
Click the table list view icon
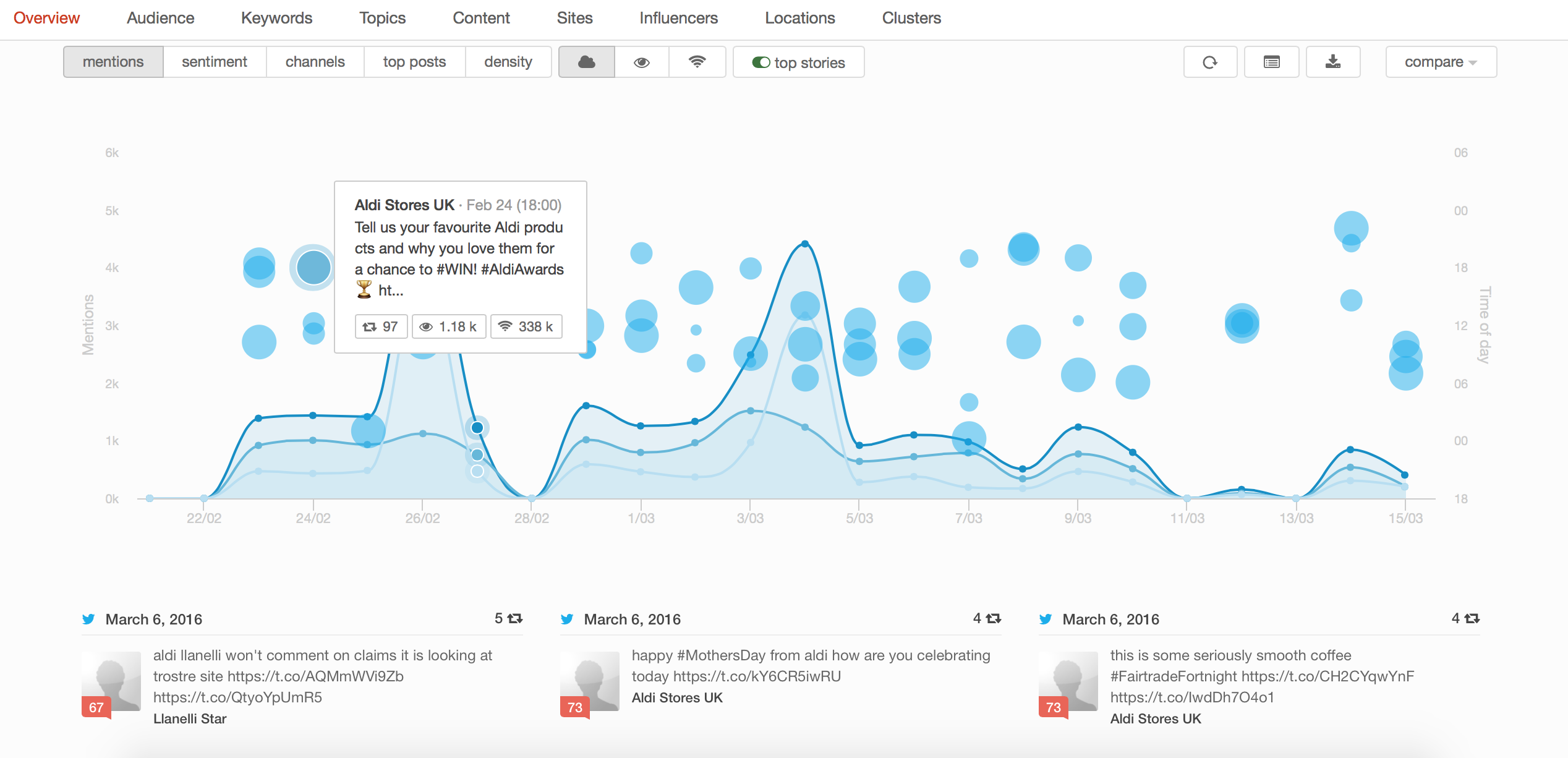[x=1271, y=62]
